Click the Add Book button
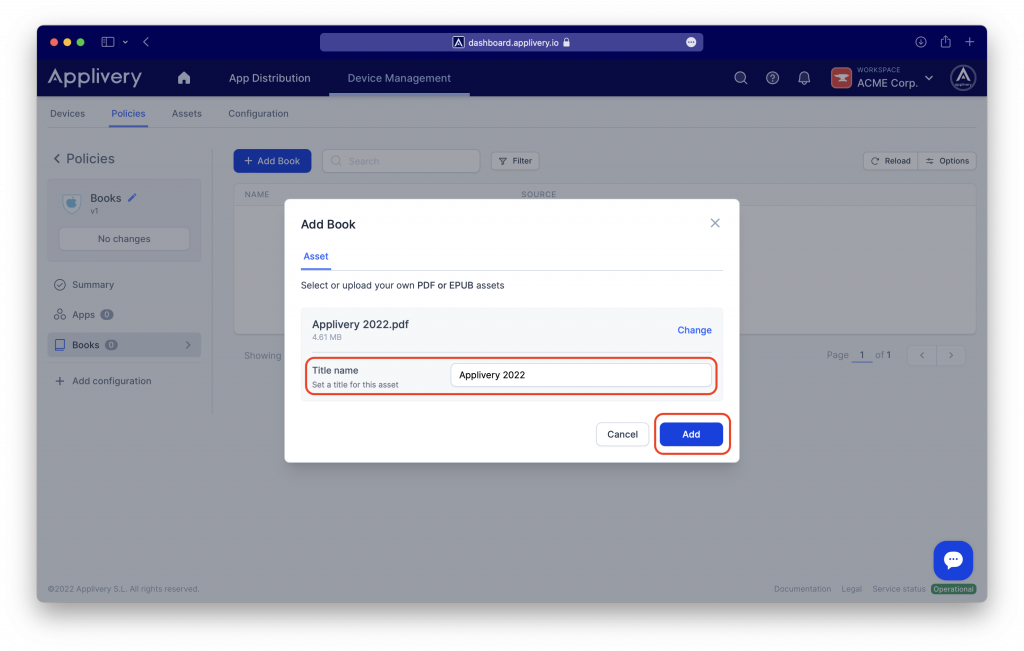1024x651 pixels. coord(272,161)
